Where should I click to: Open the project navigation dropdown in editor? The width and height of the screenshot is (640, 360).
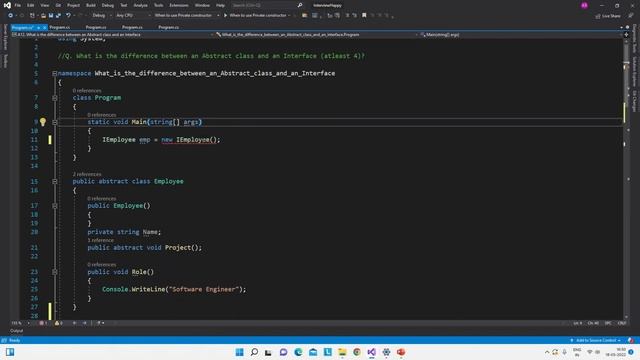pyautogui.click(x=113, y=35)
